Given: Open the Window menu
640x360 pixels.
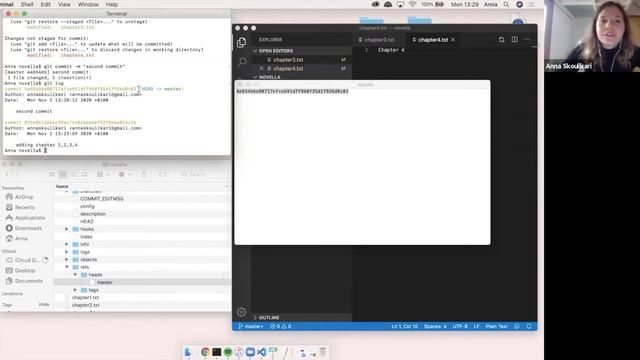Looking at the screenshot, I should [88, 4].
